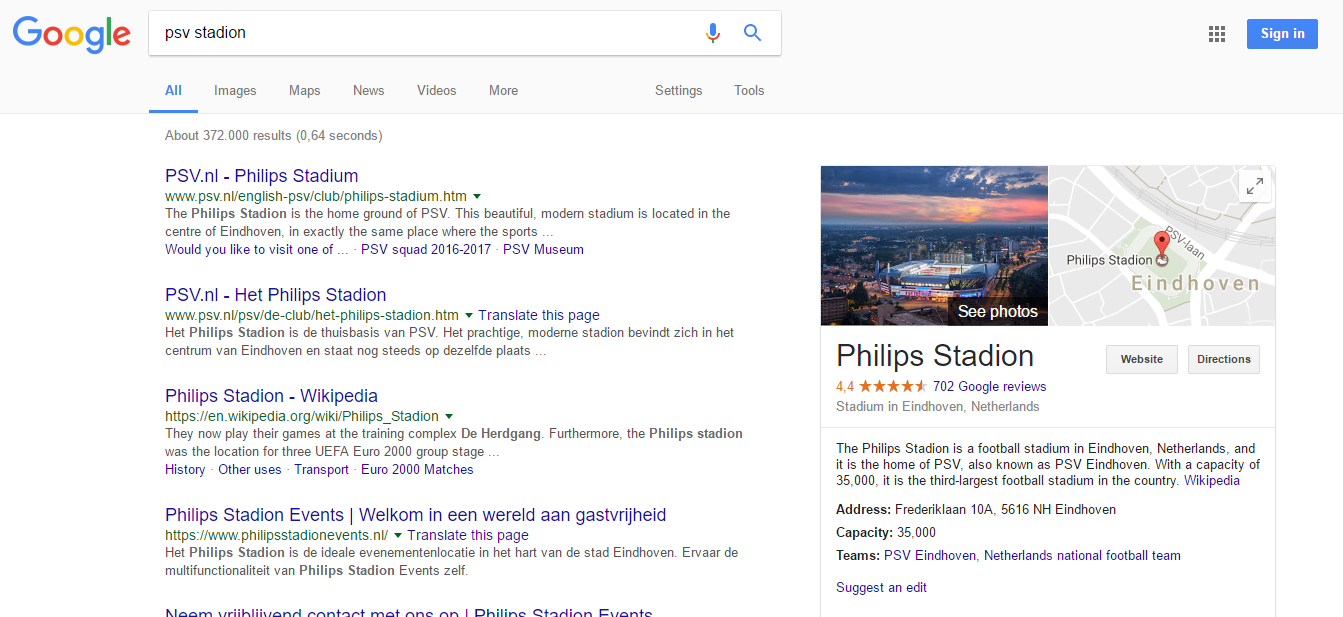Open the PSV.nl - Het Philips Stadion result
The width and height of the screenshot is (1343, 617).
(275, 295)
